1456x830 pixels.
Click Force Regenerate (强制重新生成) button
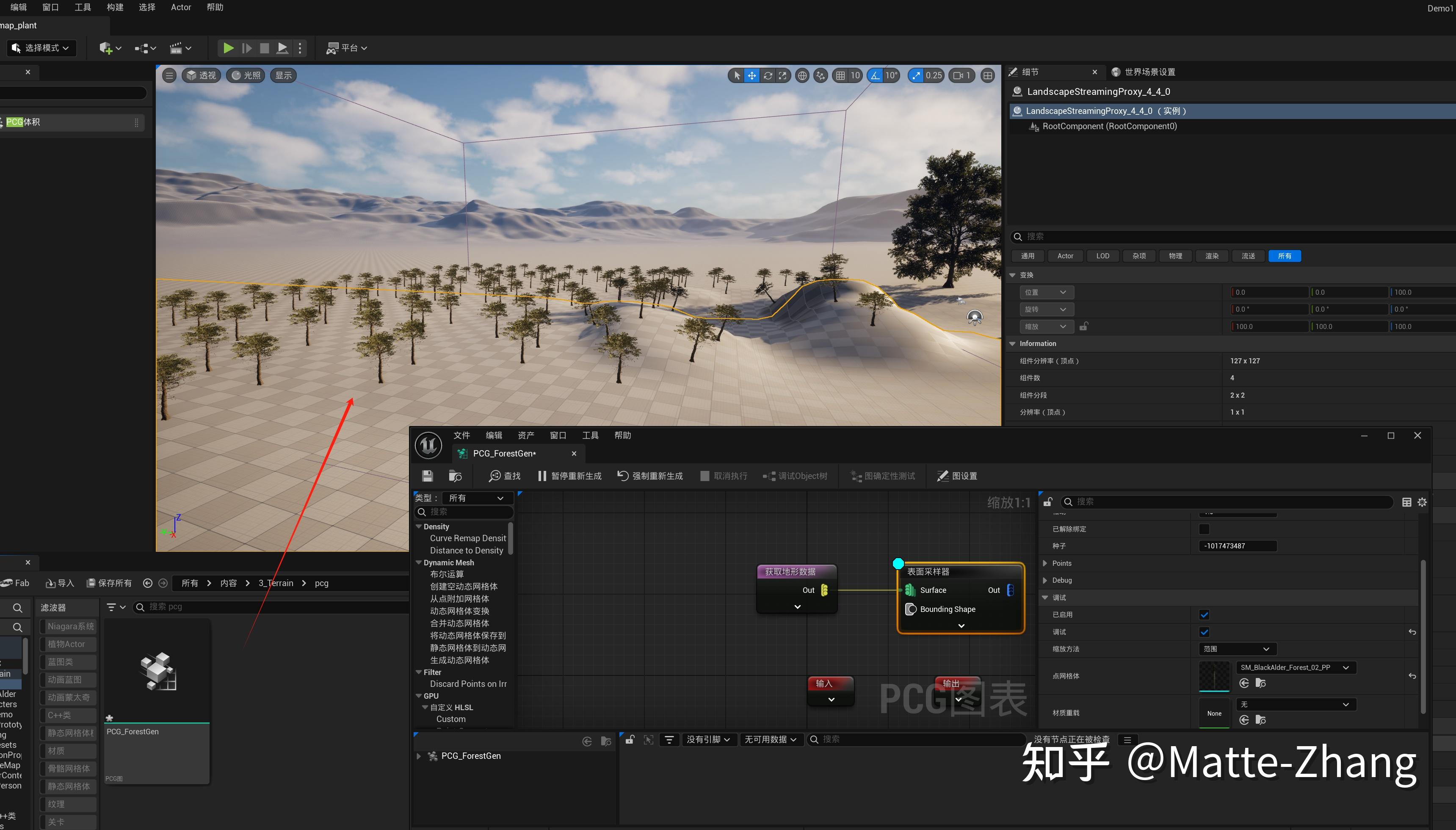(649, 476)
